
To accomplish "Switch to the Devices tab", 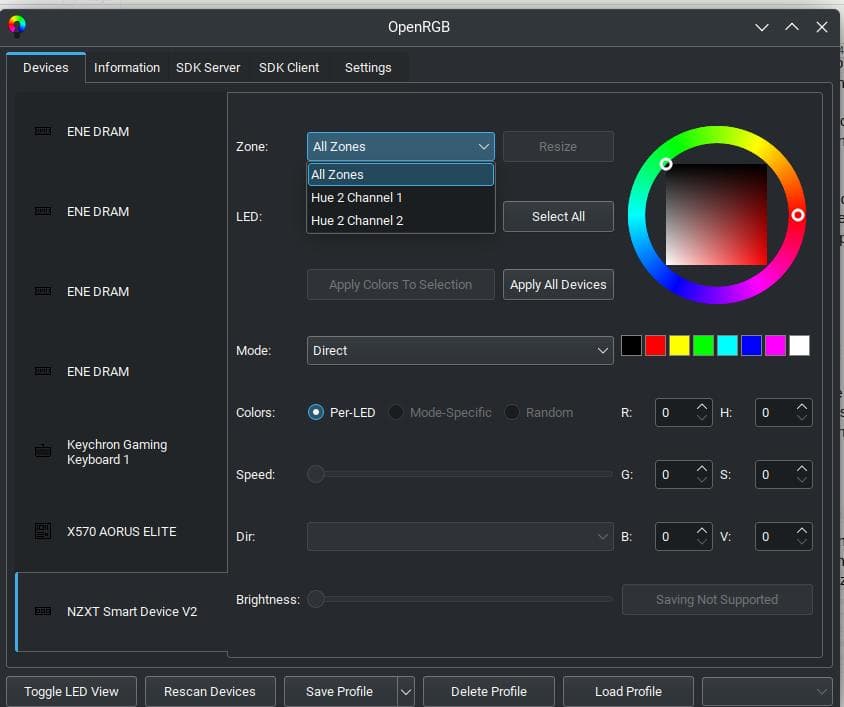I will pos(46,68).
